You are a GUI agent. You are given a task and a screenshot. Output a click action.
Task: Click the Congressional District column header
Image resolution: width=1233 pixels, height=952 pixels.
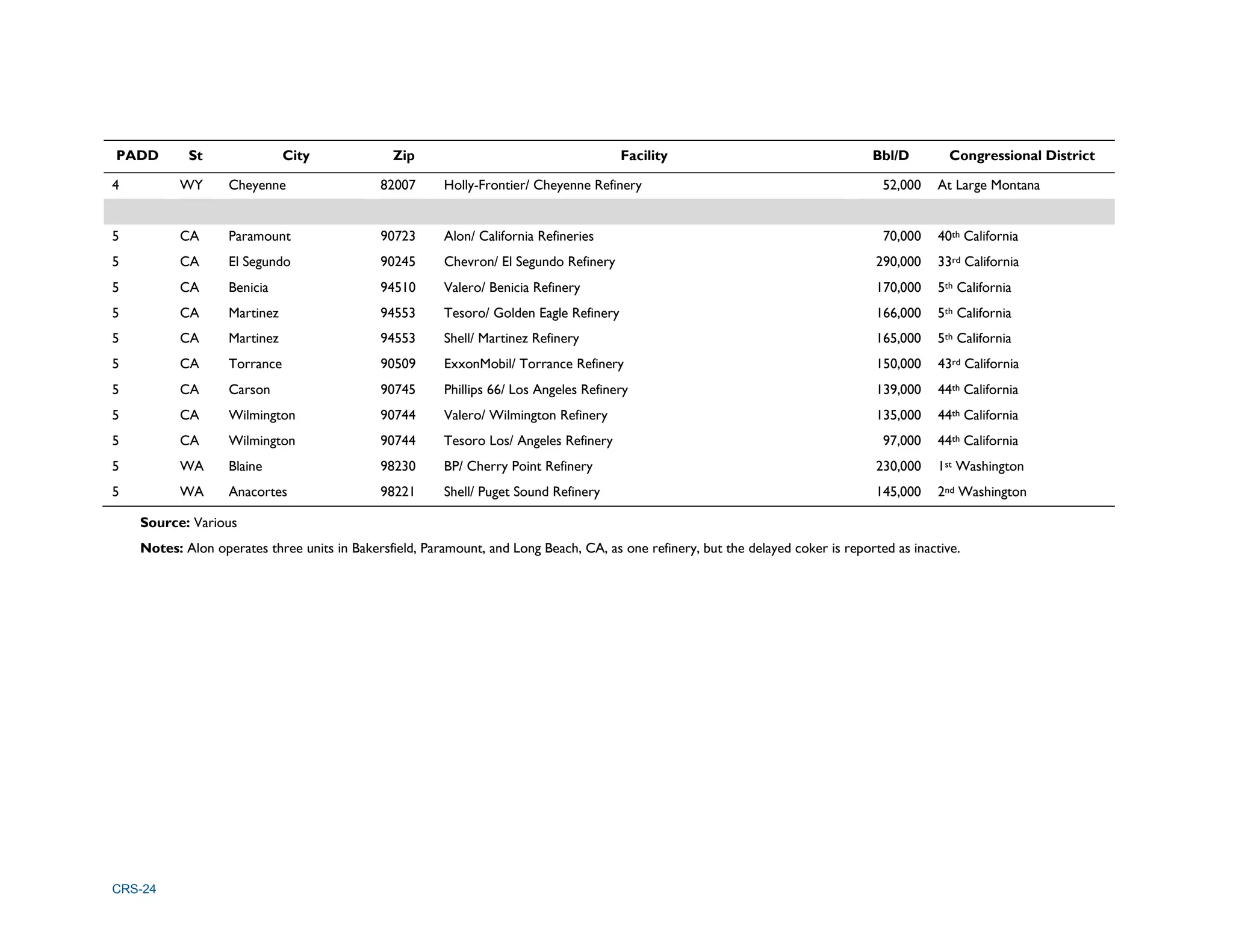coord(1021,156)
